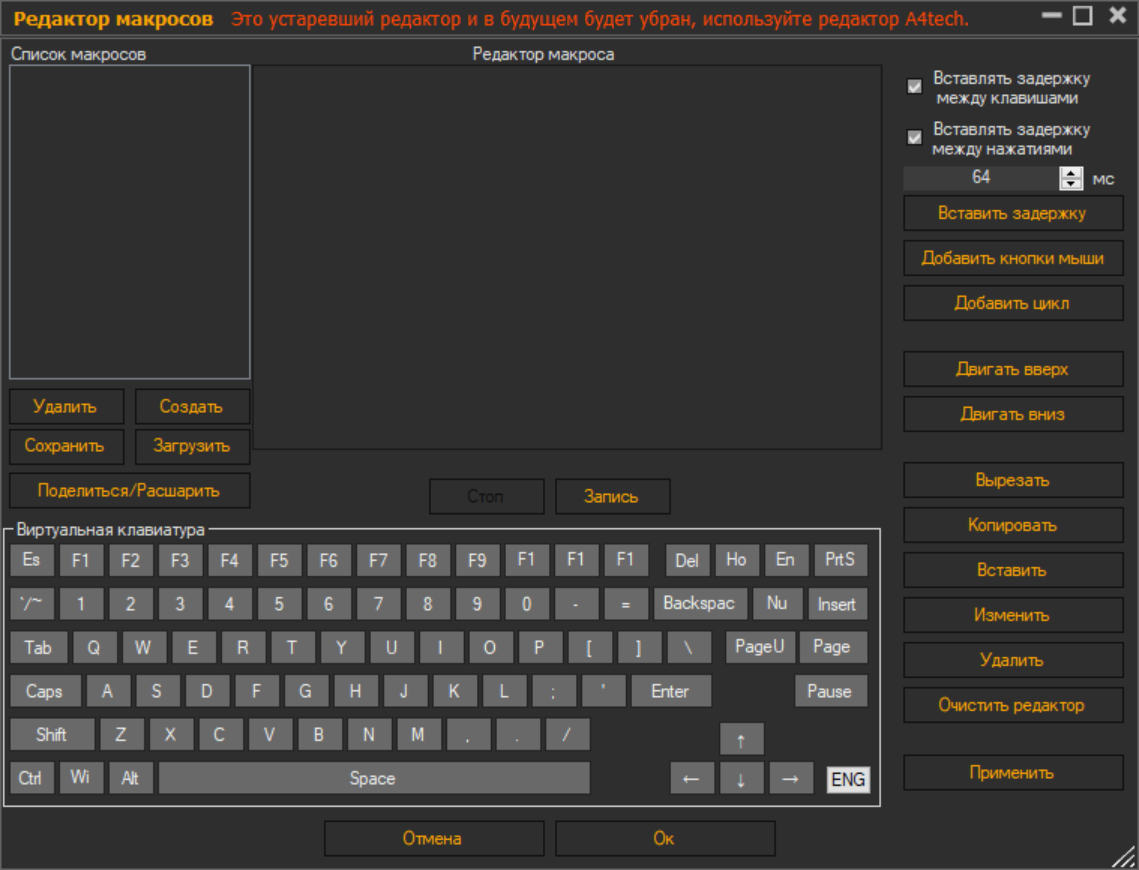Click Очистить редактор button
1139x870 pixels.
click(1013, 706)
